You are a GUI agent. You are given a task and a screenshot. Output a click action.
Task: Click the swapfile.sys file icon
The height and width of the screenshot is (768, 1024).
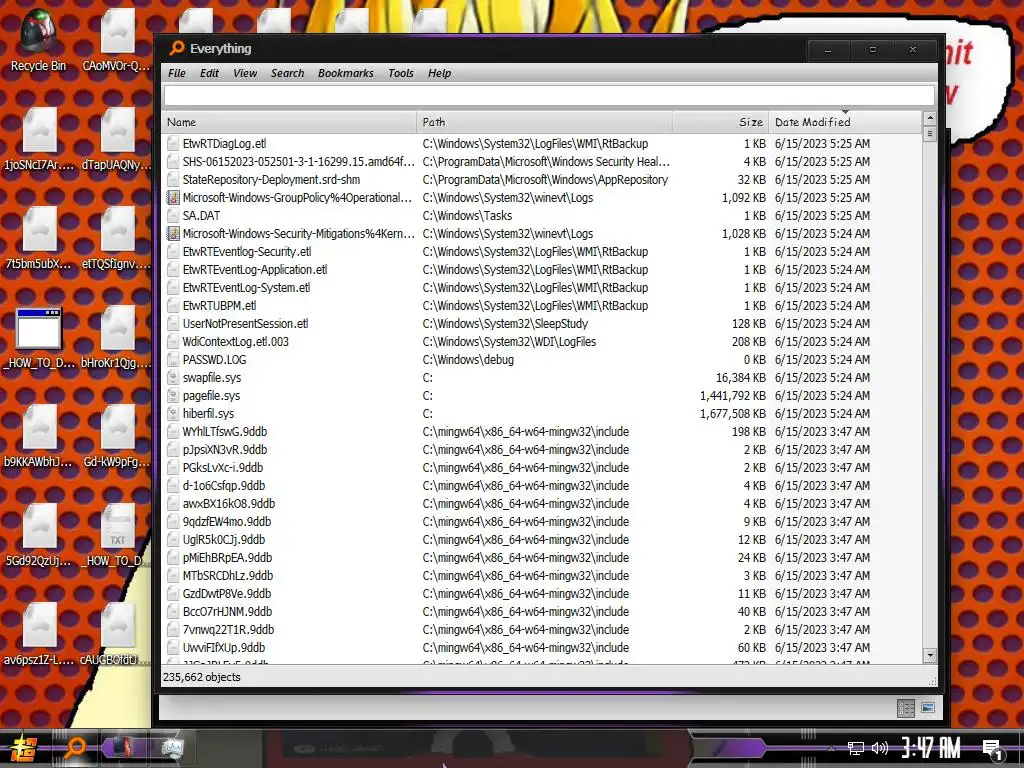pos(173,377)
